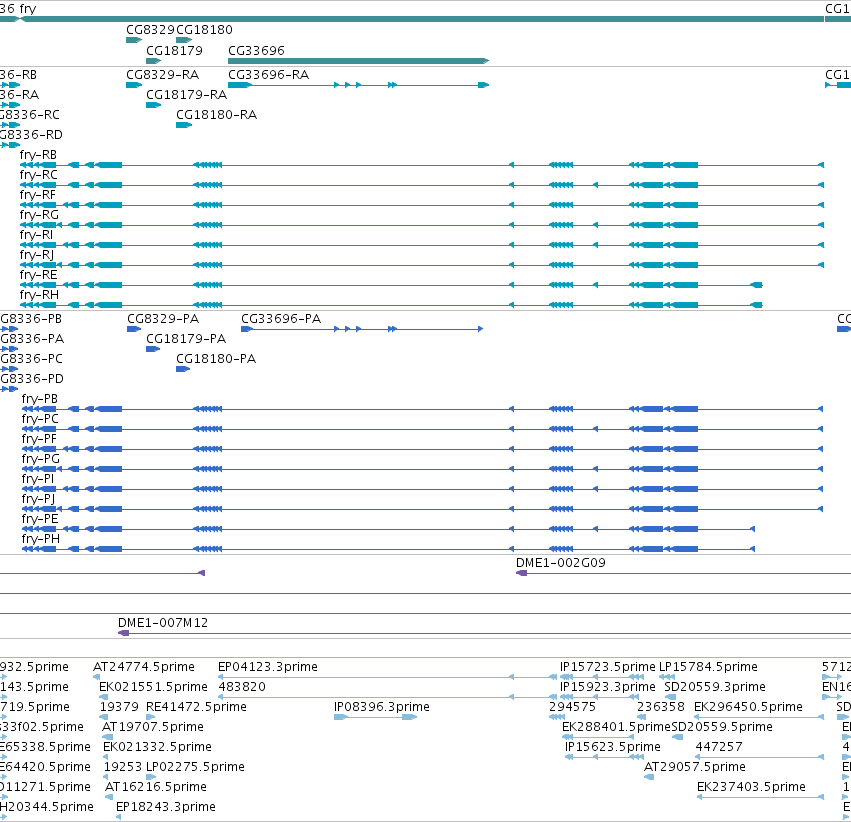Image resolution: width=851 pixels, height=822 pixels.
Task: Click the CG18179 gene label
Action: [174, 50]
